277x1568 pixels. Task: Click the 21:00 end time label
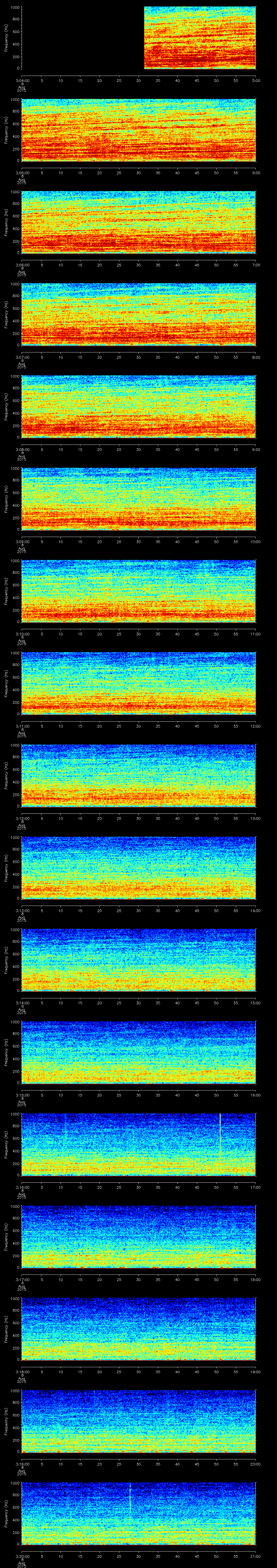pyautogui.click(x=256, y=1556)
